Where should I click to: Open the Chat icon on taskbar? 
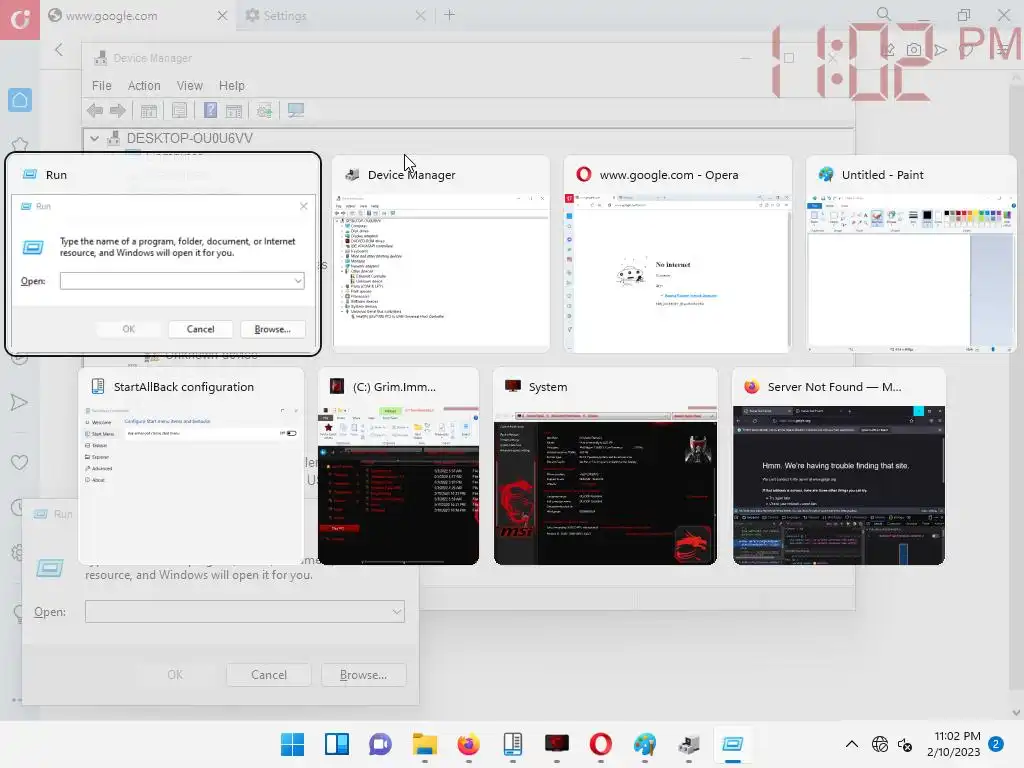380,744
